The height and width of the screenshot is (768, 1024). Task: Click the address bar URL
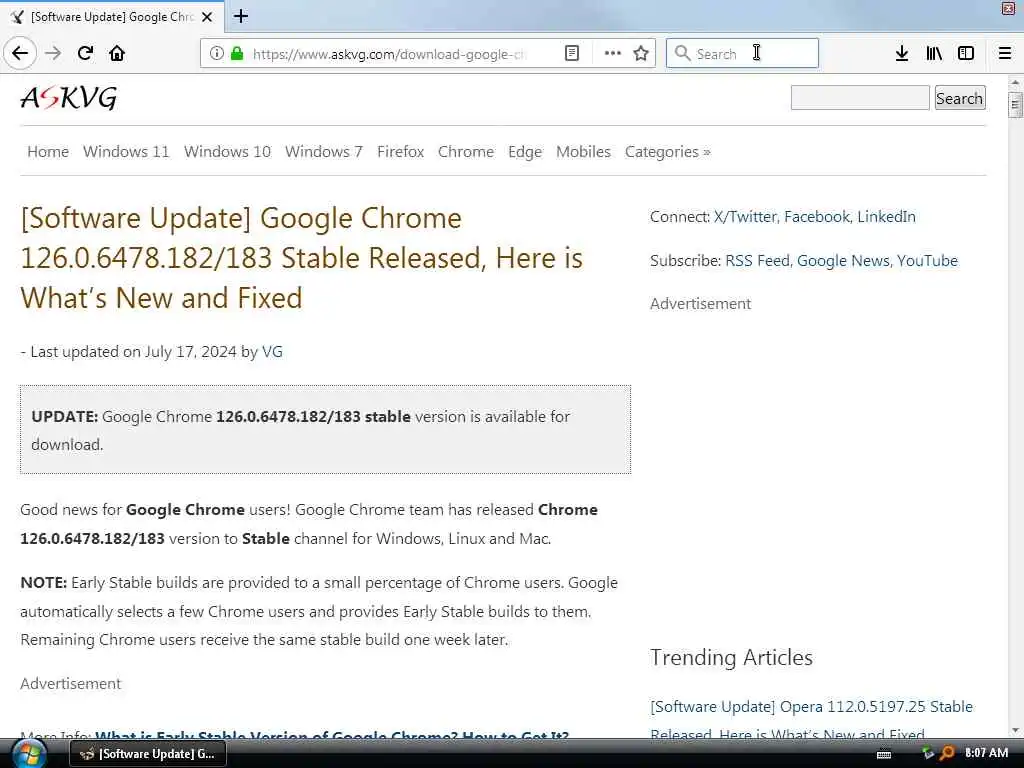389,54
